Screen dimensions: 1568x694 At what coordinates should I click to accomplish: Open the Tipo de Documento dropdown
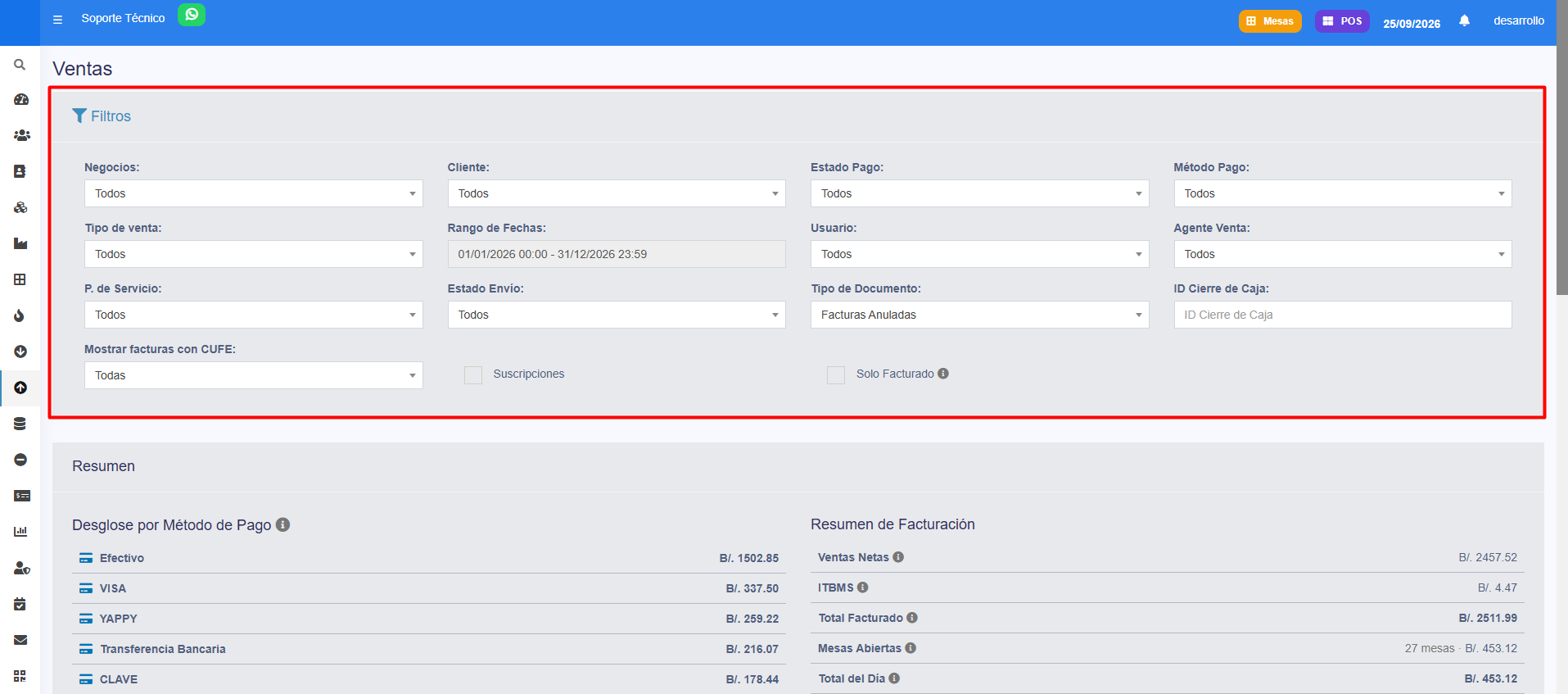pyautogui.click(x=980, y=315)
